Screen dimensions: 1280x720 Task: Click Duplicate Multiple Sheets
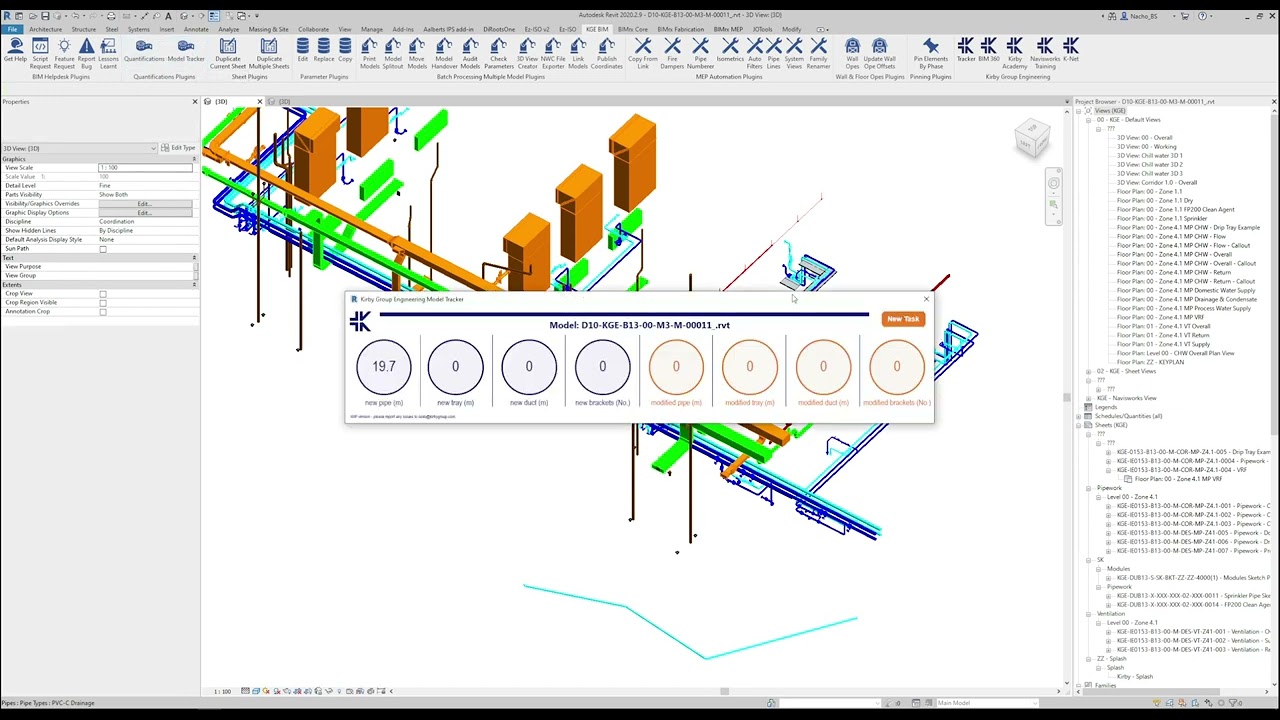269,54
